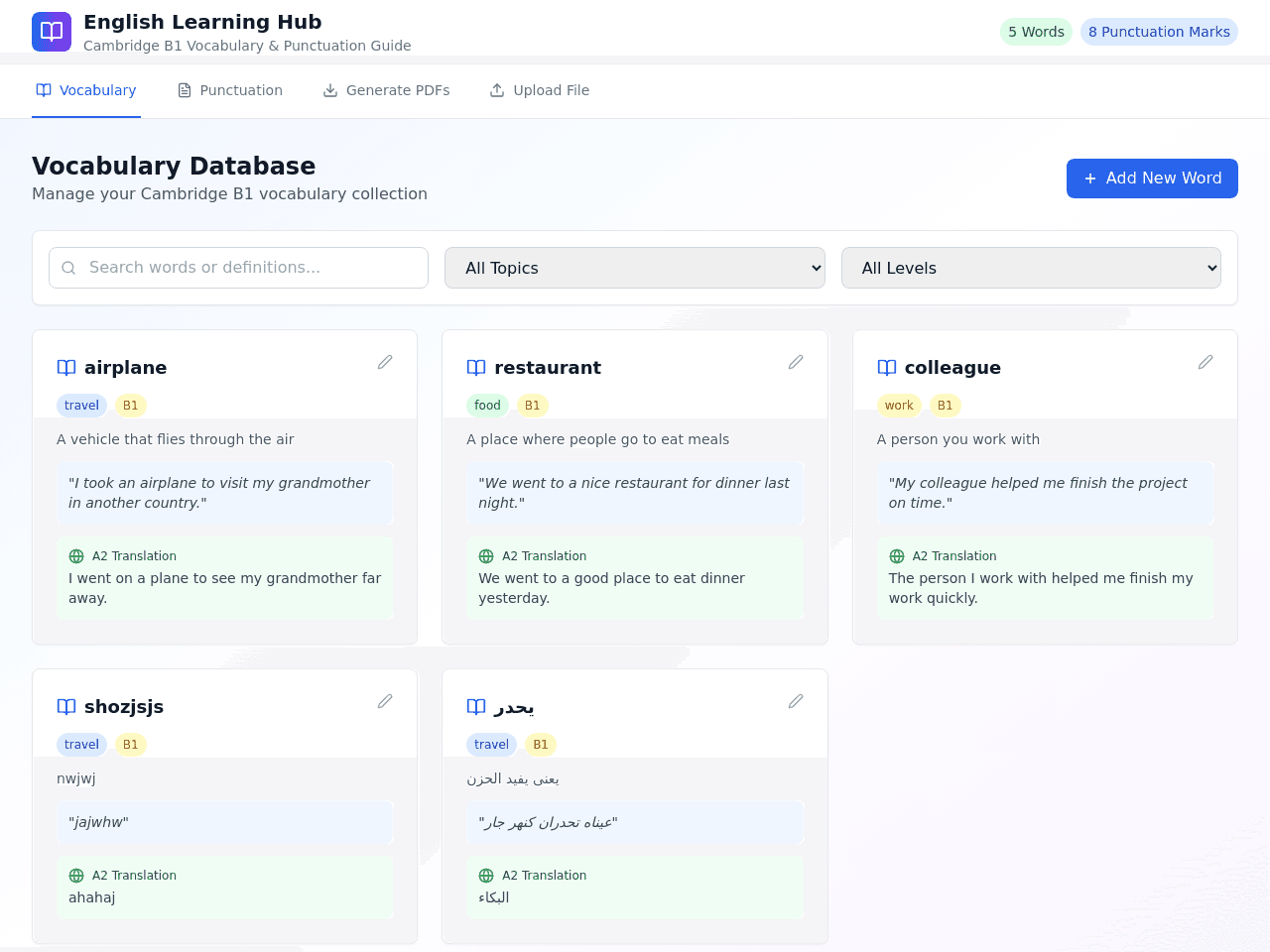The height and width of the screenshot is (952, 1270).
Task: Edit the restaurant word using the pencil icon
Action: tap(796, 362)
